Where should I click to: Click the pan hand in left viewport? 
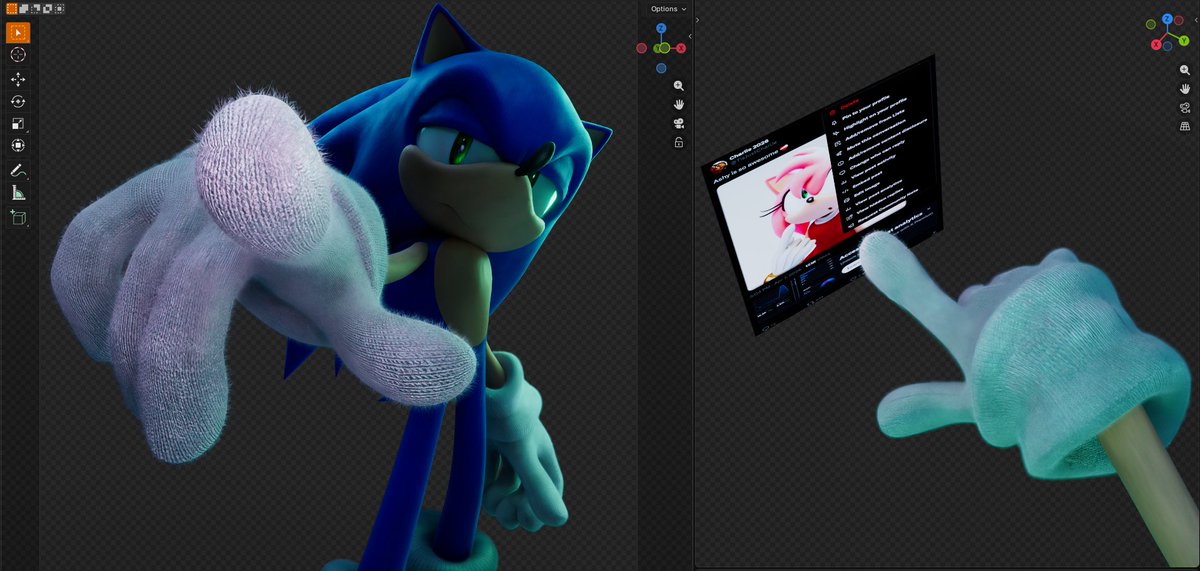pyautogui.click(x=679, y=105)
